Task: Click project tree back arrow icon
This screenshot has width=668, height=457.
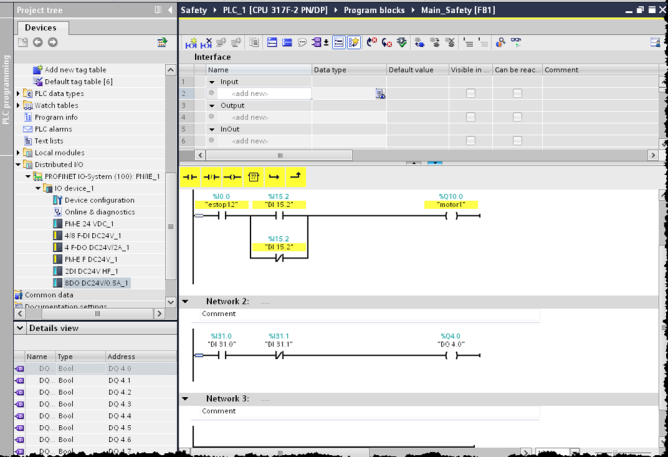Action: (x=38, y=42)
